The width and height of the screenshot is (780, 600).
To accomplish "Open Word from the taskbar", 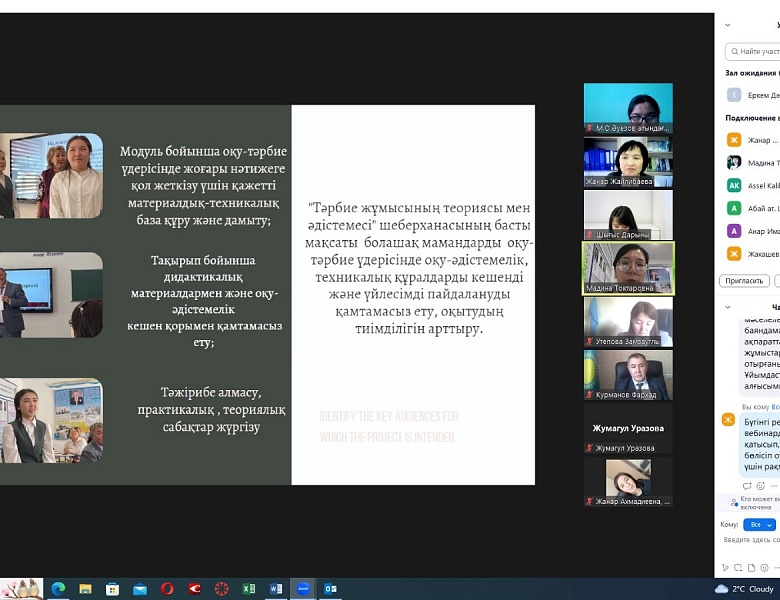I will (275, 589).
